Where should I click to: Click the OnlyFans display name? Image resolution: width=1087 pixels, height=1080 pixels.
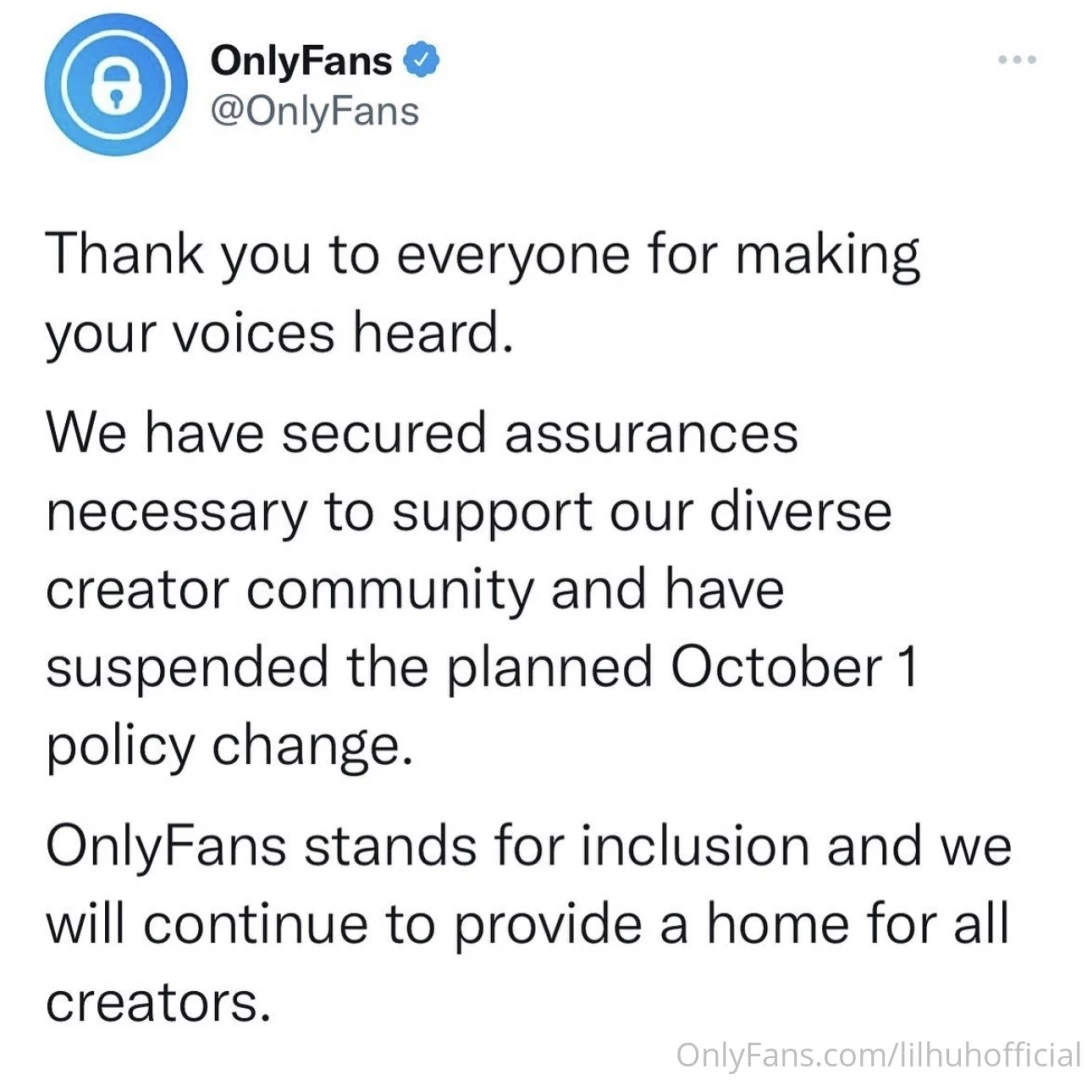click(301, 62)
